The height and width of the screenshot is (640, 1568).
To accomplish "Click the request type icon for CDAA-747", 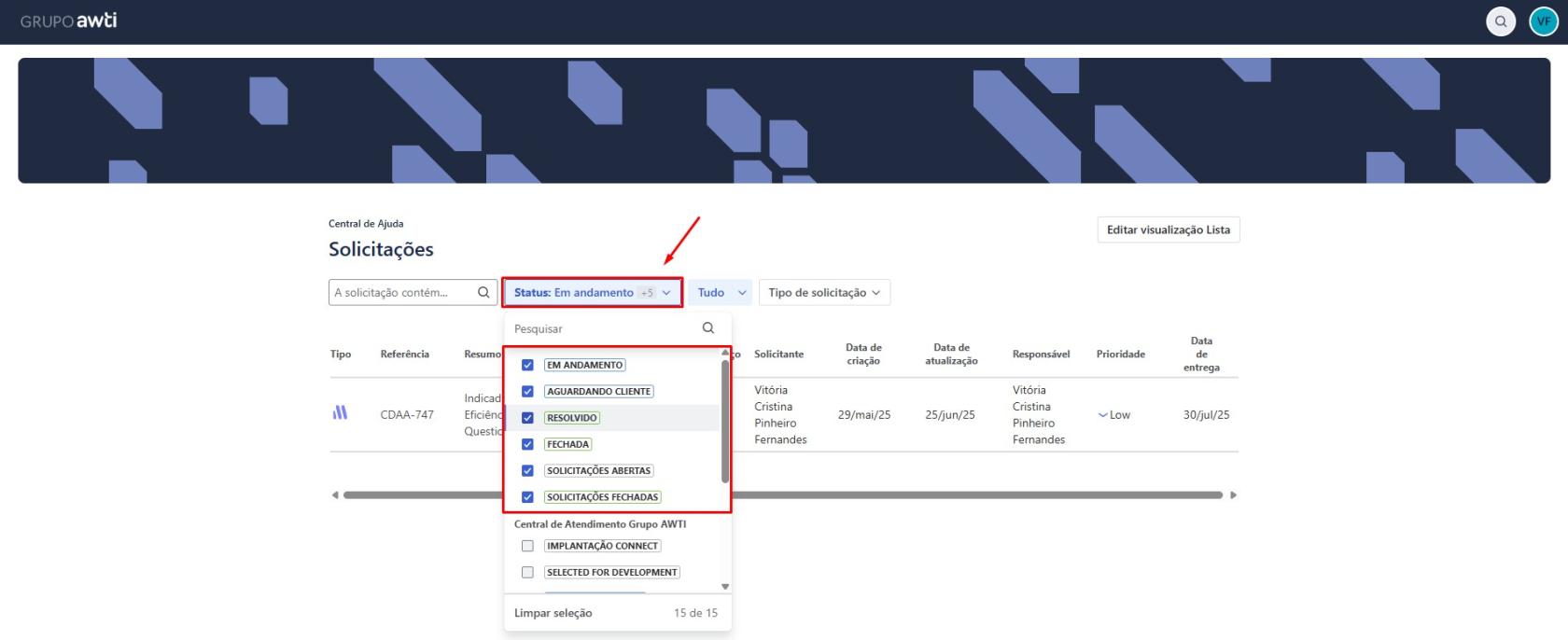I will point(340,412).
